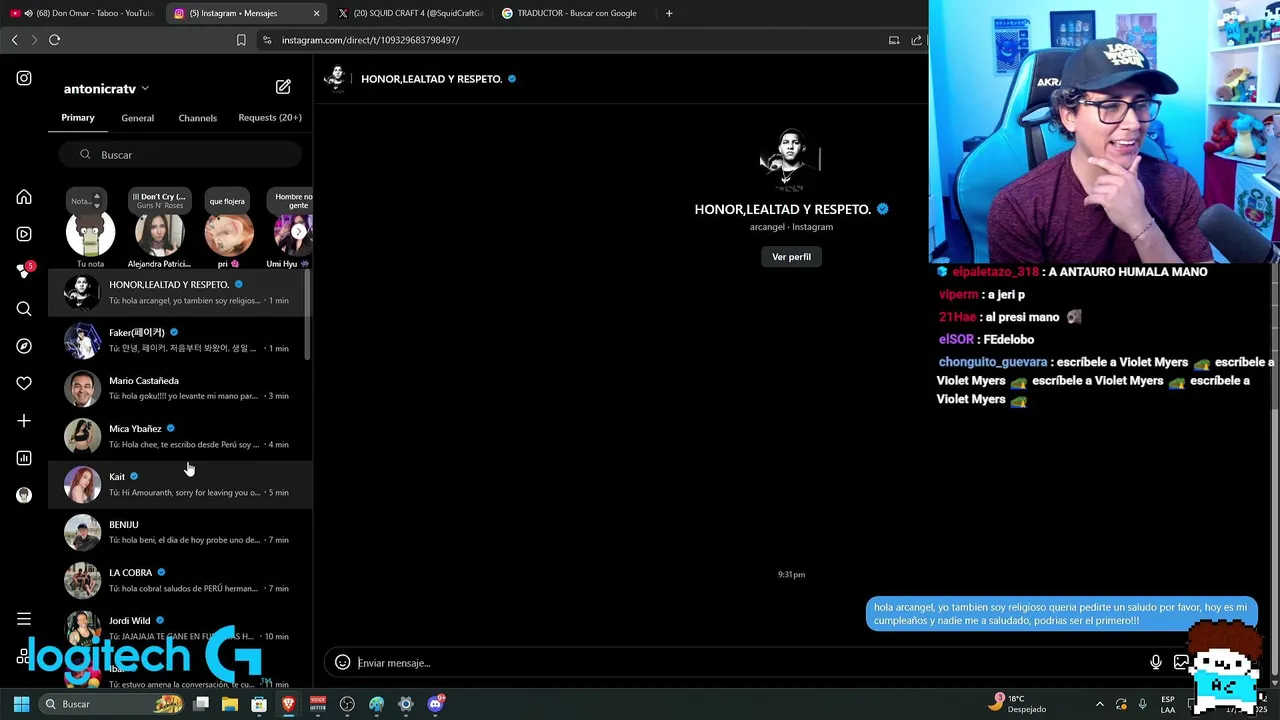Switch to the Primary inbox tab
1280x720 pixels.
78,118
